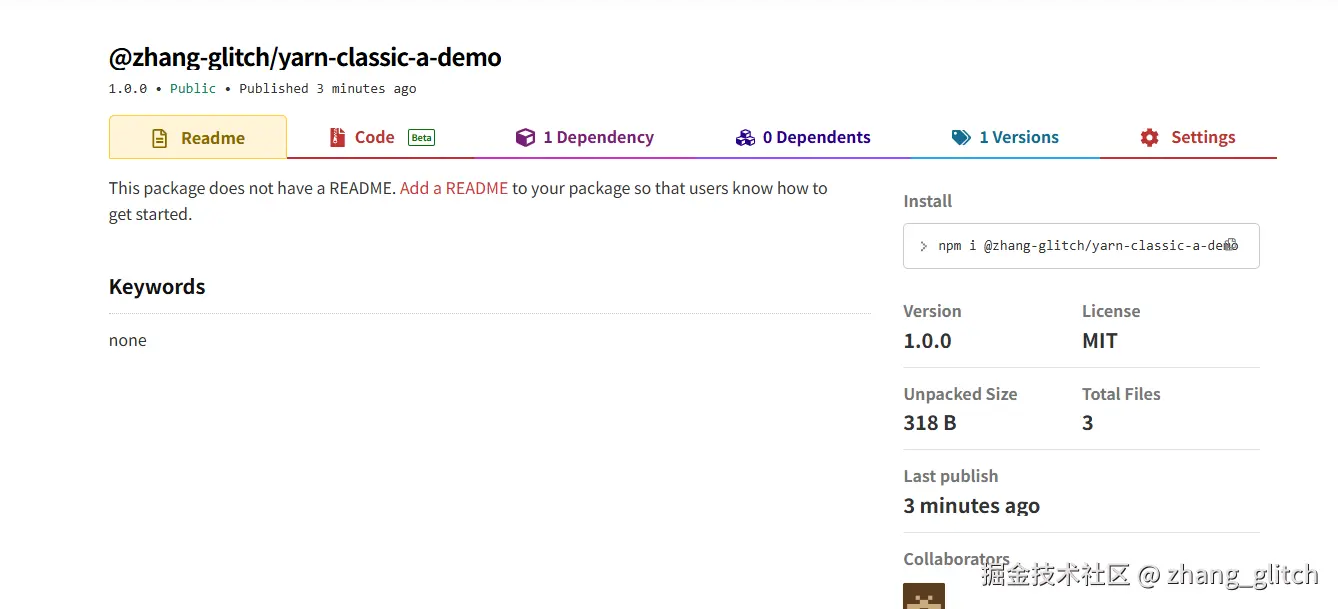Click the red Code file icon
The image size is (1338, 609).
(x=337, y=137)
